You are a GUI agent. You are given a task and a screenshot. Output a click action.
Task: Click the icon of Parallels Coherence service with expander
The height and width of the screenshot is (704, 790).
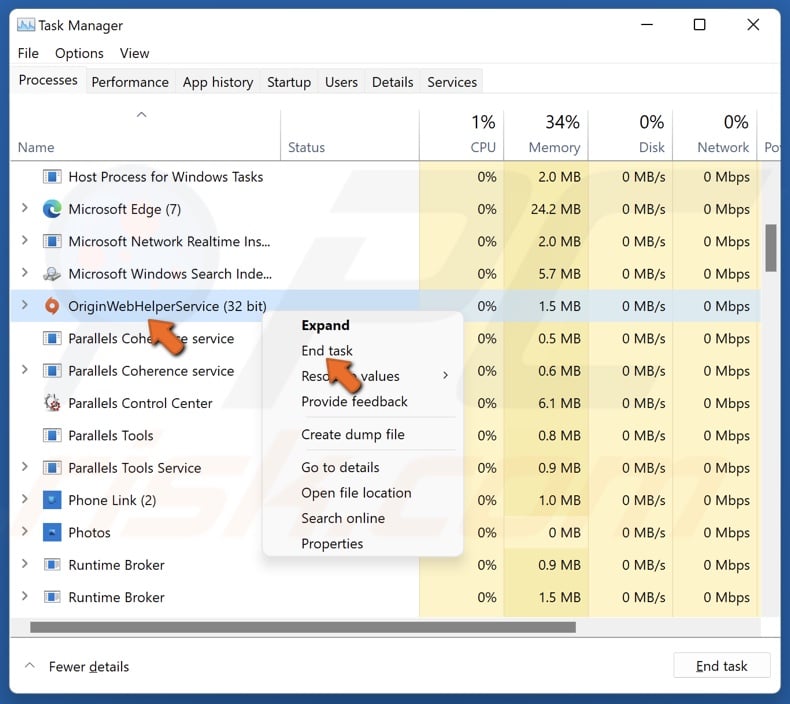(52, 371)
